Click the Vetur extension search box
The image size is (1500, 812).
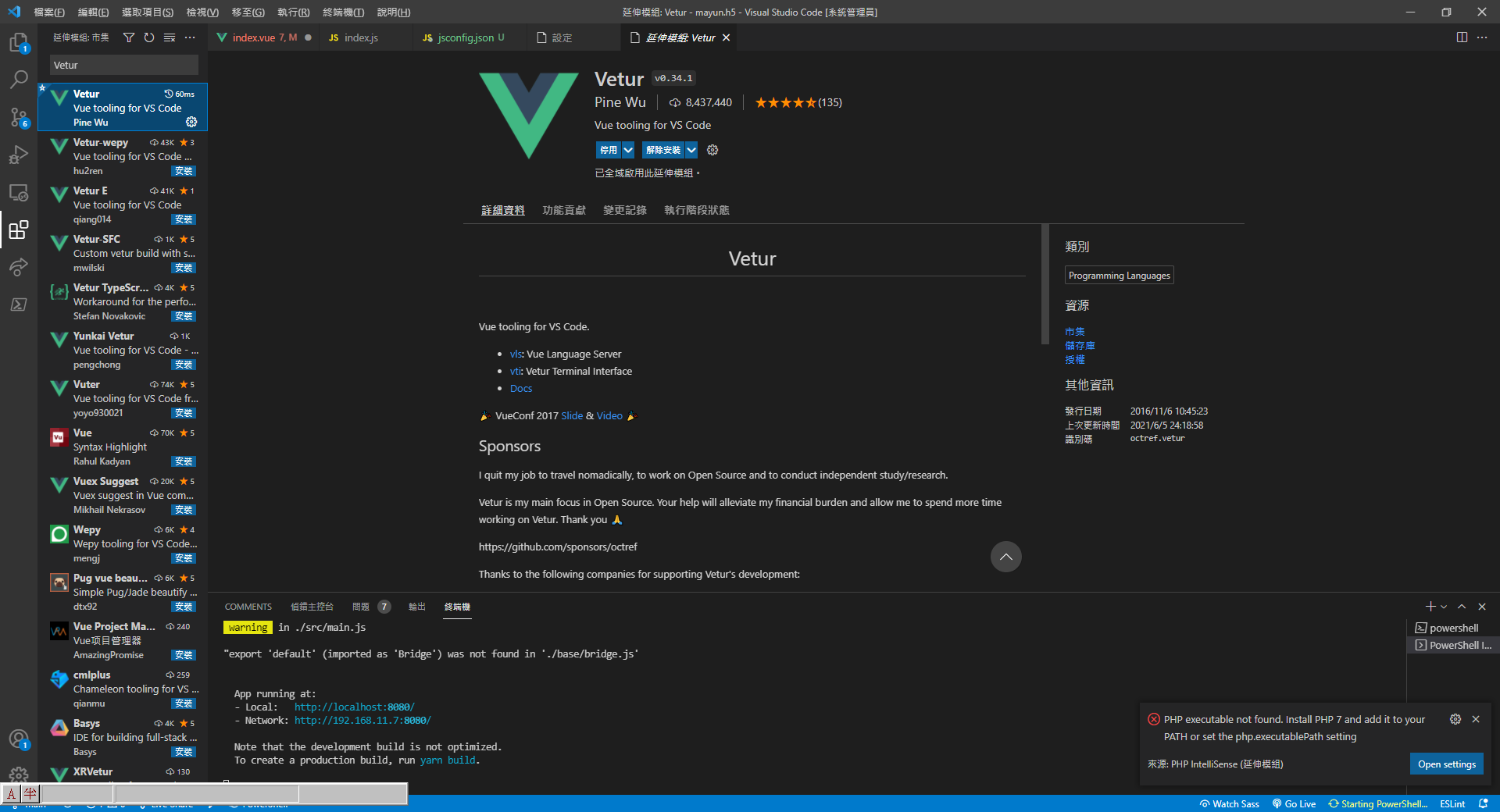coord(123,66)
